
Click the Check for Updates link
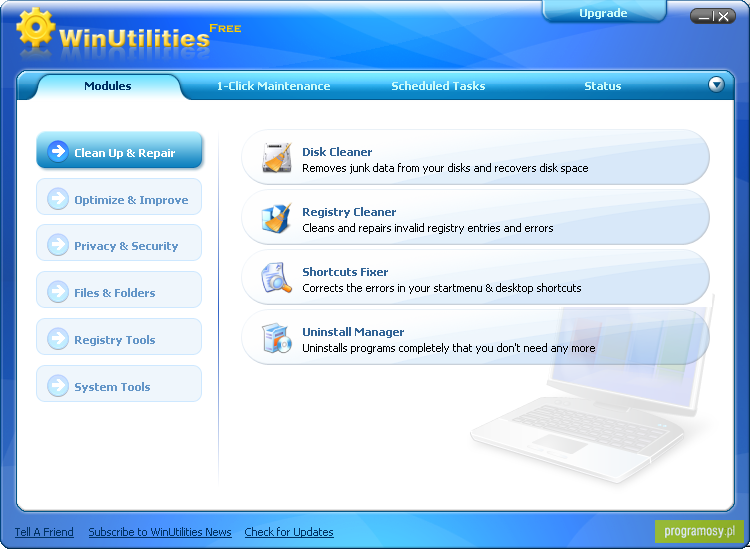[x=289, y=532]
